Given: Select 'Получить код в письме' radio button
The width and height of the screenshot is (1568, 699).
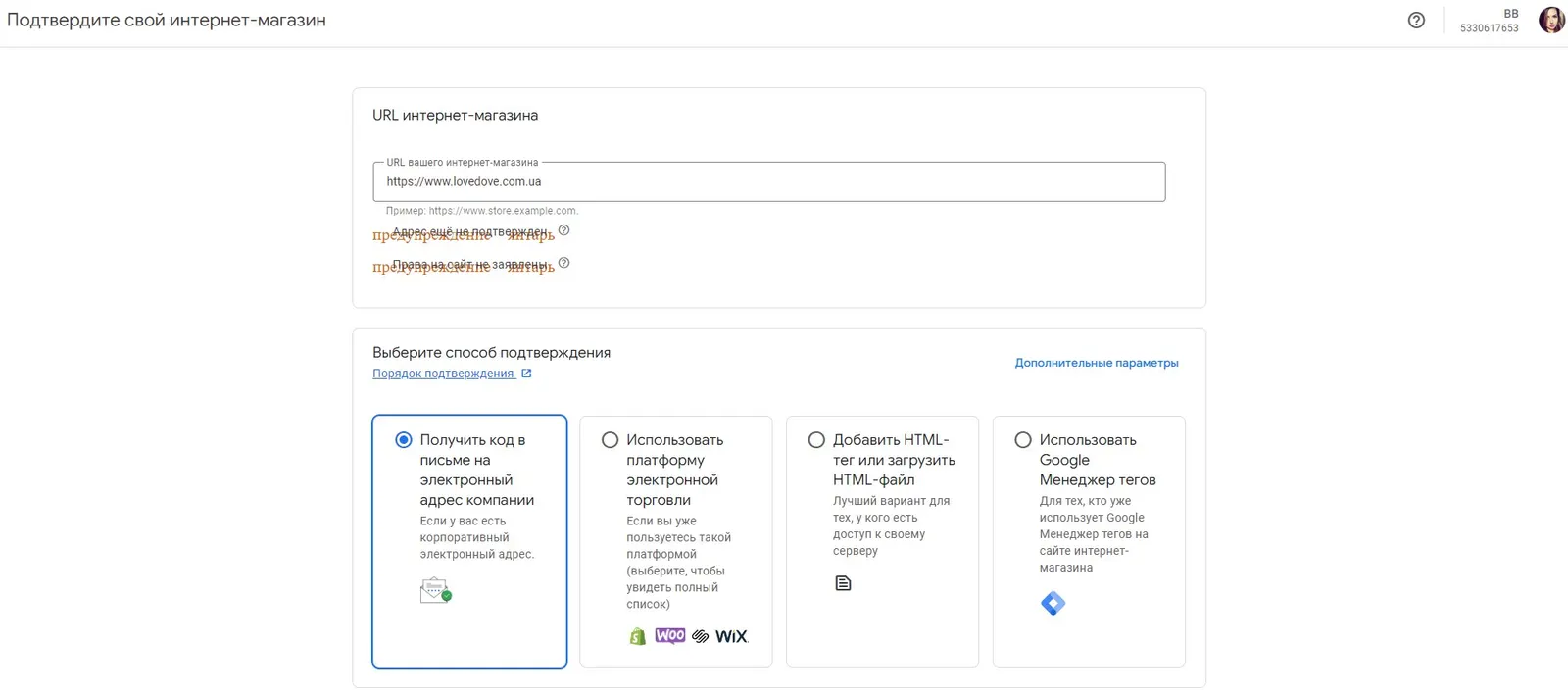Looking at the screenshot, I should [403, 439].
